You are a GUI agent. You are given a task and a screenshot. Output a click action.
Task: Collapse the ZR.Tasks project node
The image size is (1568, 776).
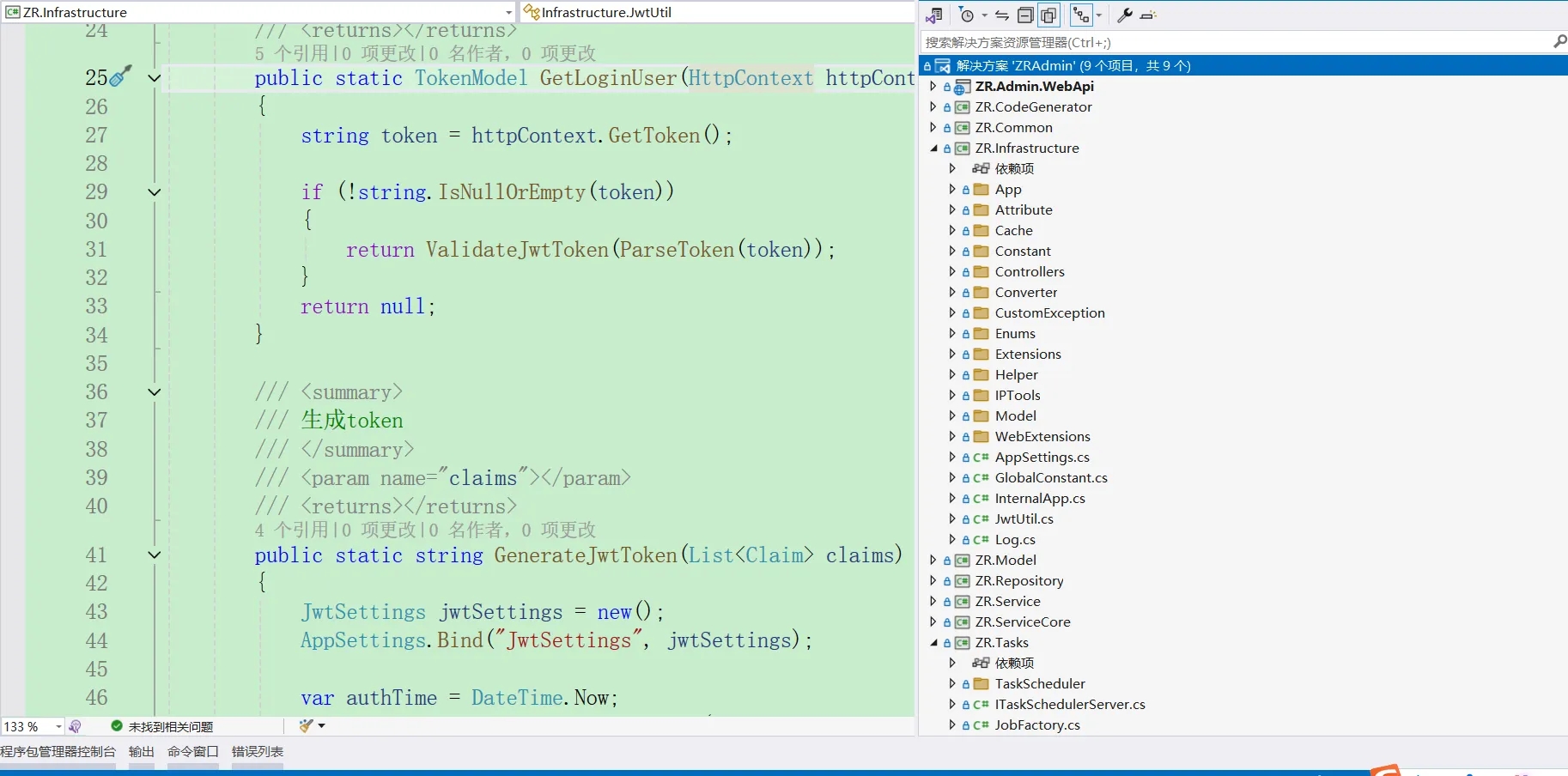click(933, 642)
